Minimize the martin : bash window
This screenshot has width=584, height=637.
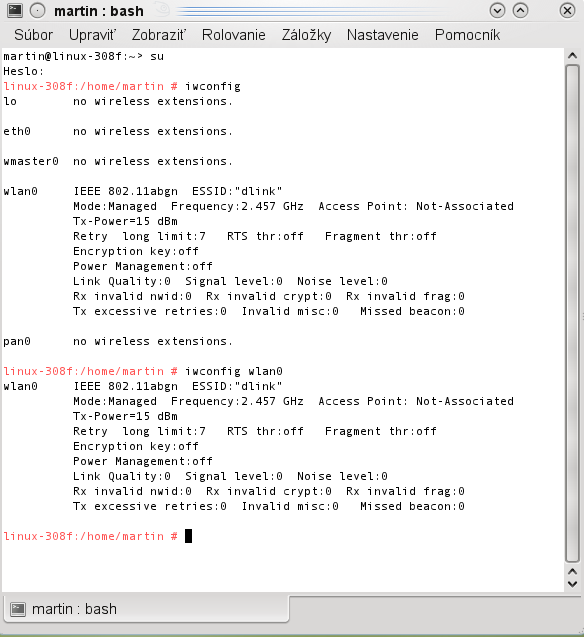(497, 11)
